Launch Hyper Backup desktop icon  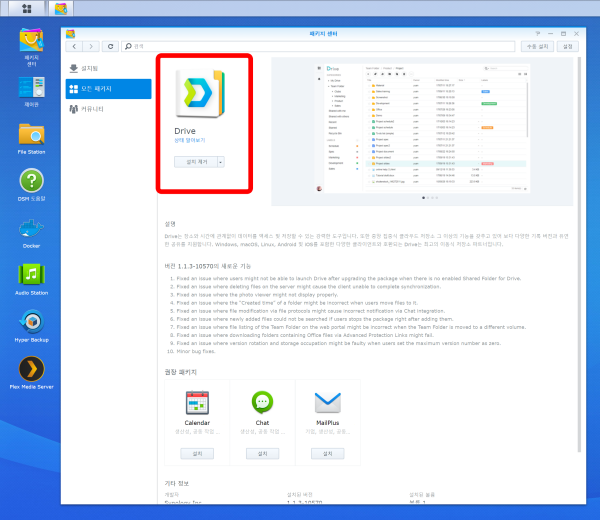pyautogui.click(x=31, y=326)
